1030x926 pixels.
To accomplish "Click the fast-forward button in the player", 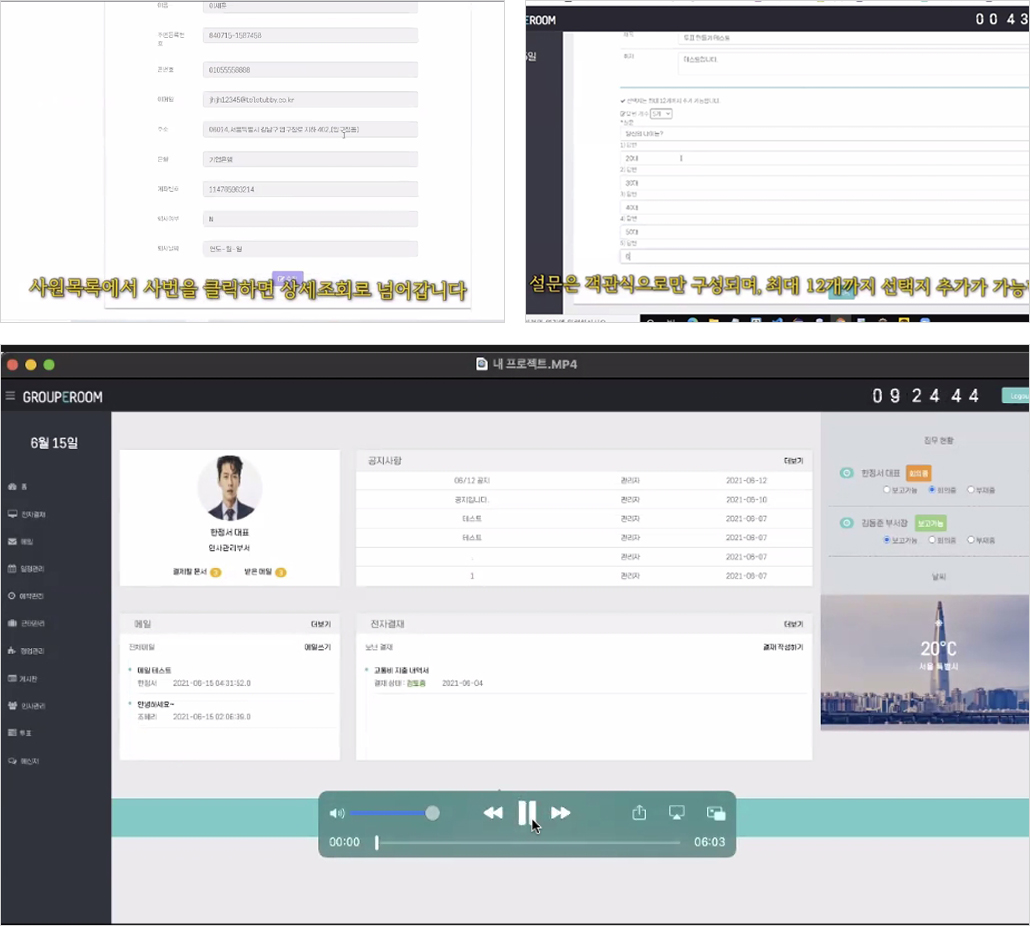I will [560, 813].
